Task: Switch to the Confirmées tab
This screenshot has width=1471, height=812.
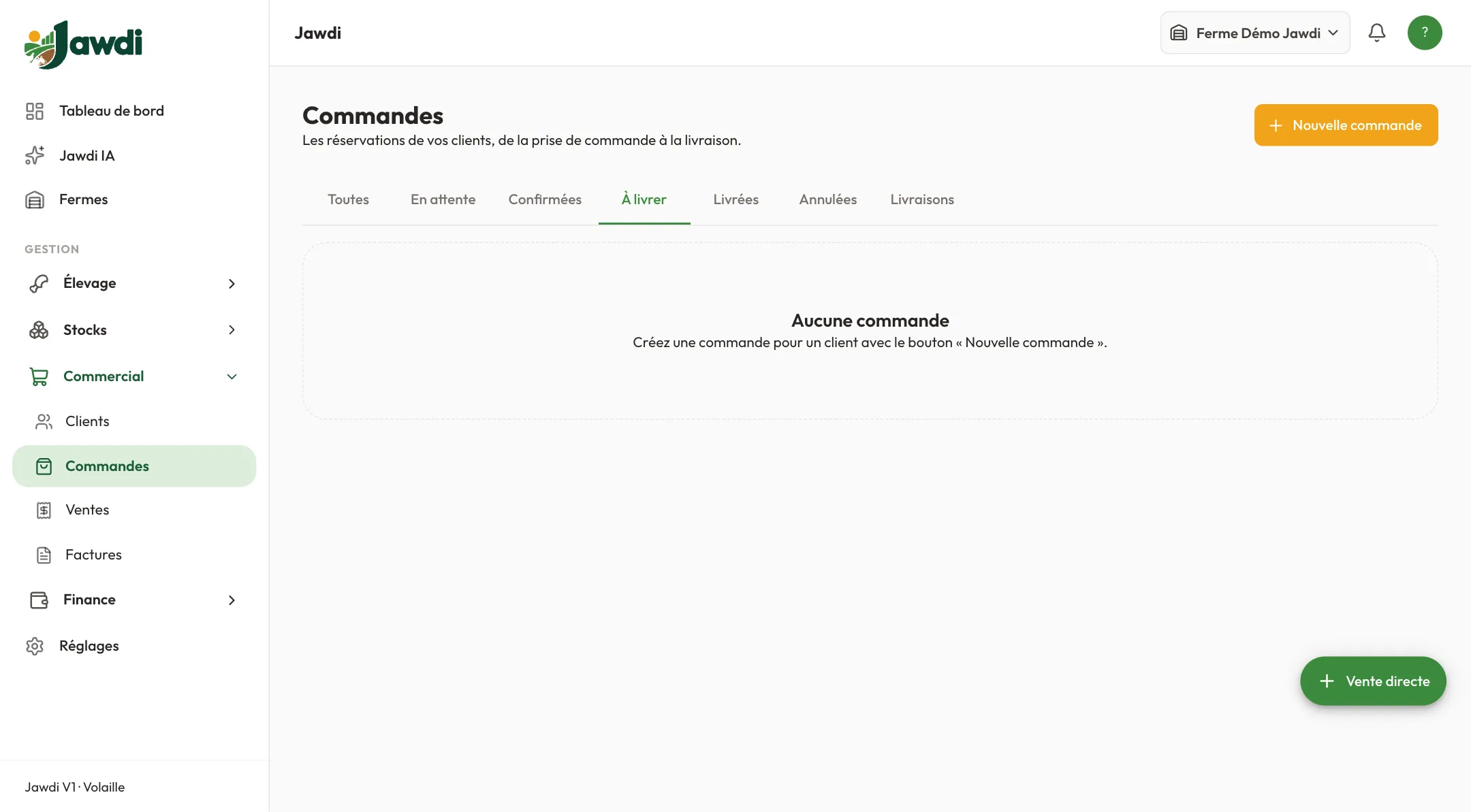Action: (x=545, y=199)
